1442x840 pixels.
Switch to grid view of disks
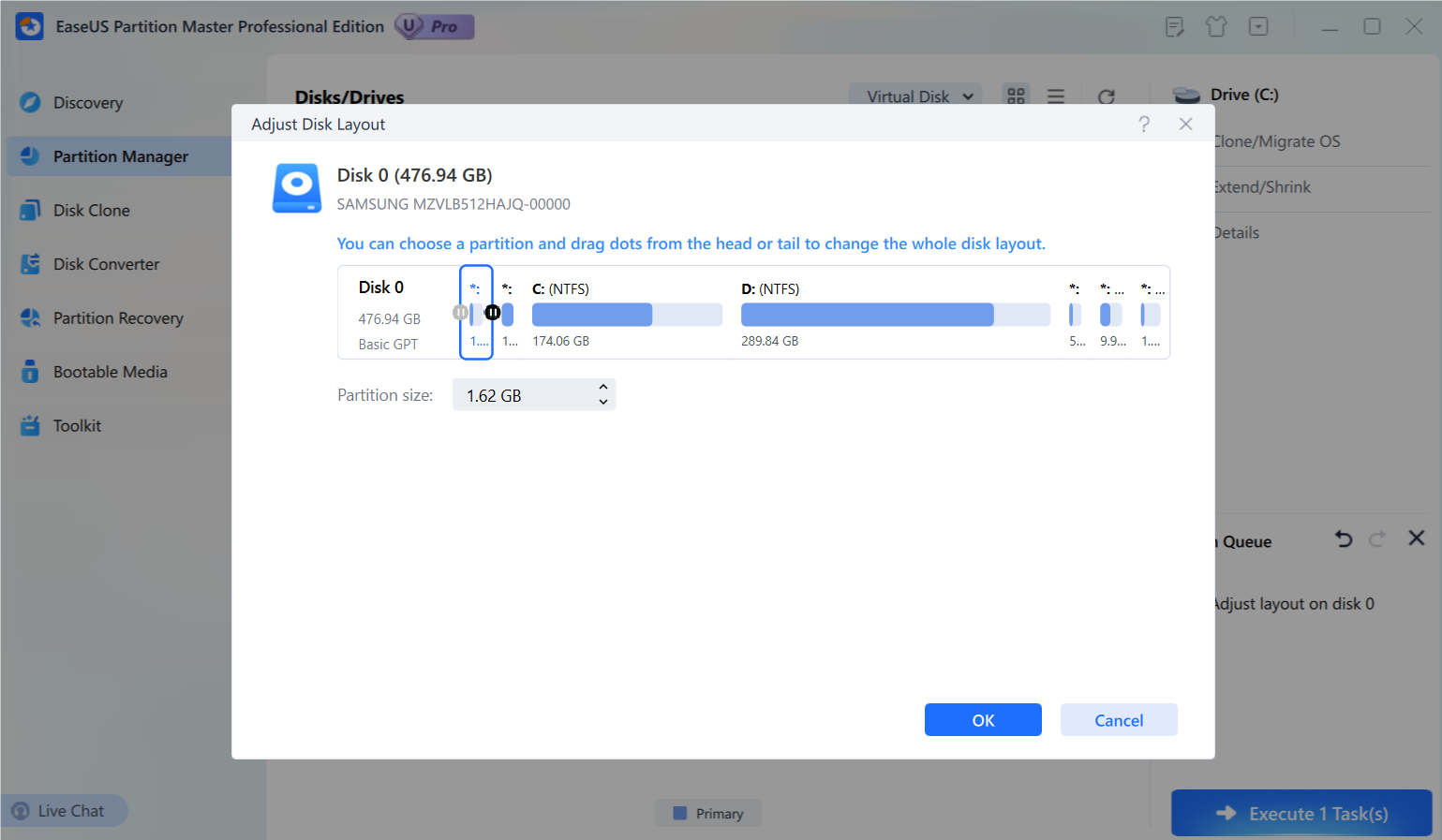(x=1016, y=96)
